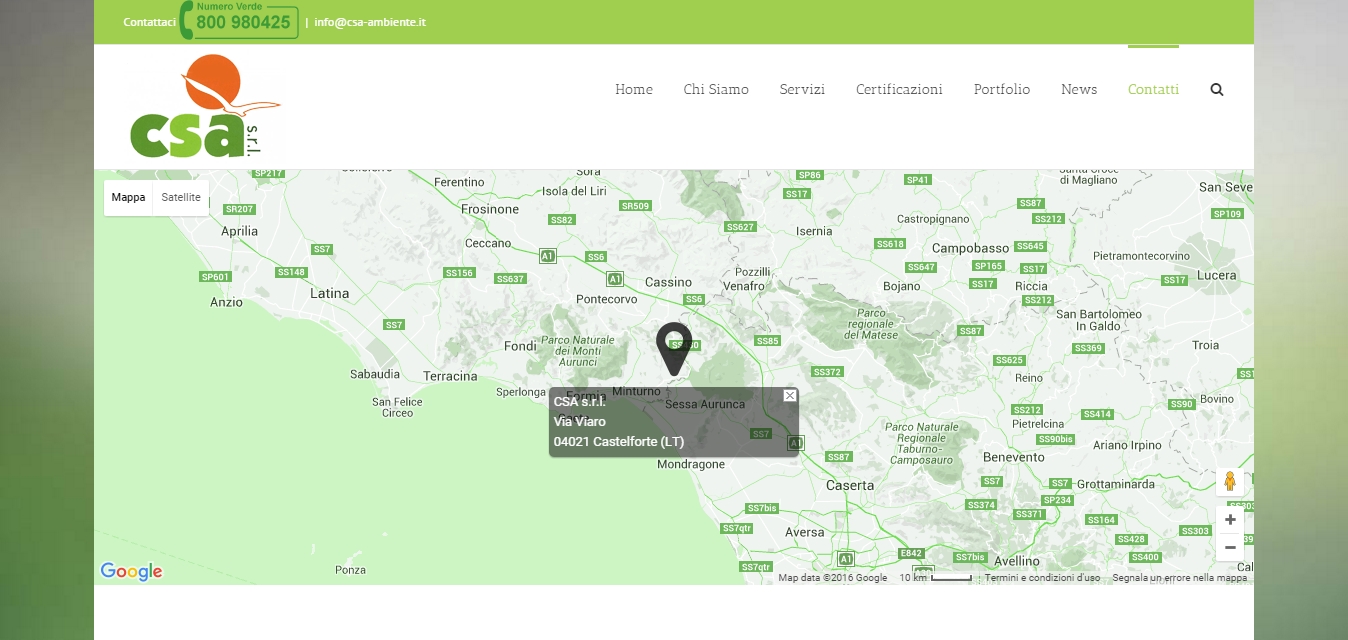Screen dimensions: 1348x640
Task: Click the Pontecorvo label on map
Action: (x=607, y=298)
